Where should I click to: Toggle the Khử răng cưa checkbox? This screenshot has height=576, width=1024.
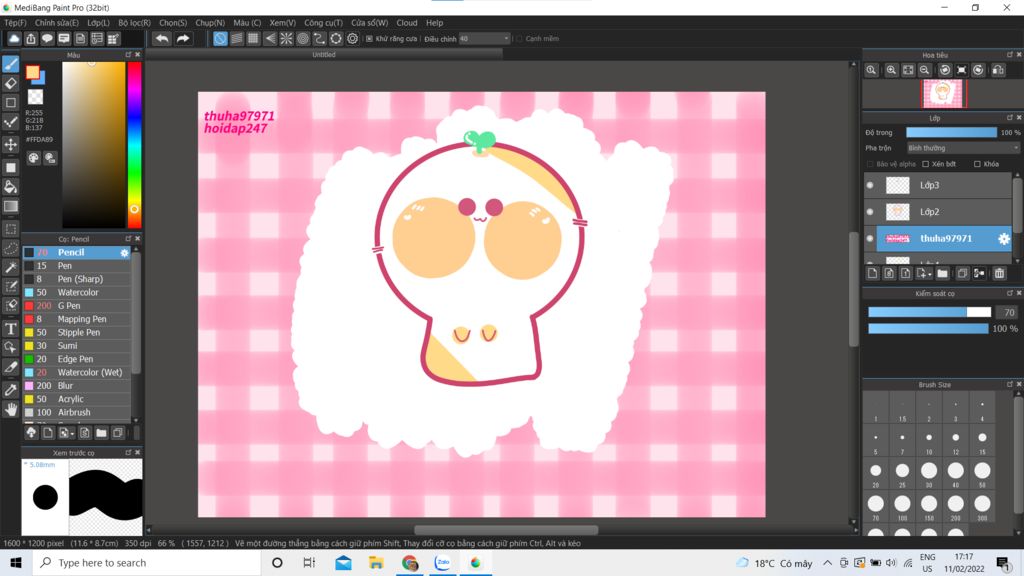pyautogui.click(x=370, y=39)
